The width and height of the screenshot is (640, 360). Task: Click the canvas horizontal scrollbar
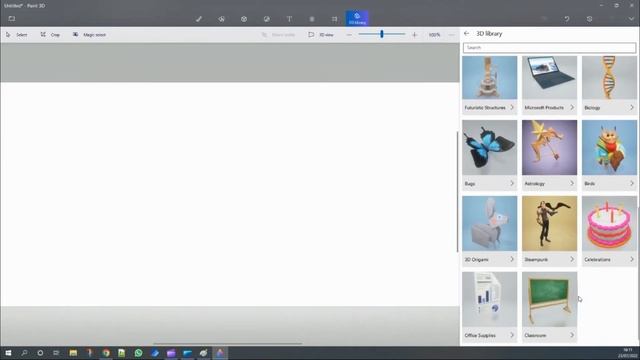(227, 344)
